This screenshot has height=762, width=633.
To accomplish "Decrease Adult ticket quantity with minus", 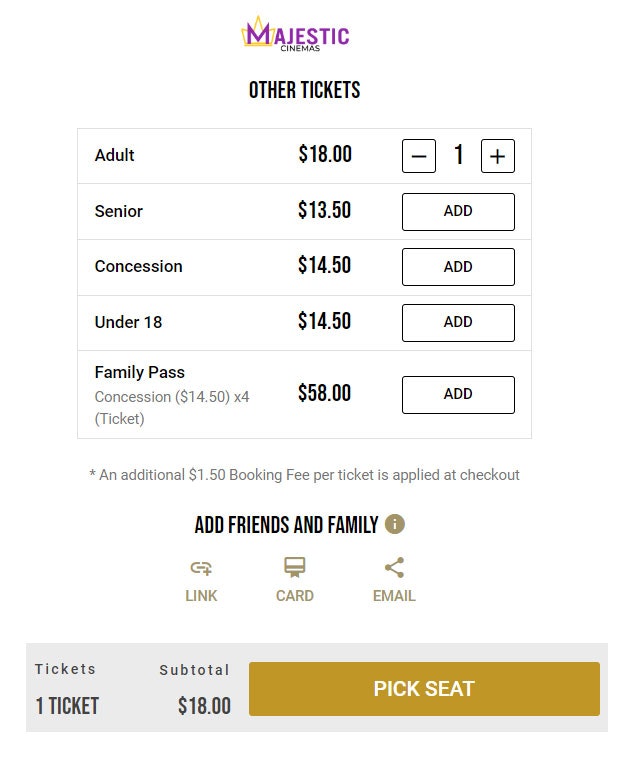I will [419, 156].
